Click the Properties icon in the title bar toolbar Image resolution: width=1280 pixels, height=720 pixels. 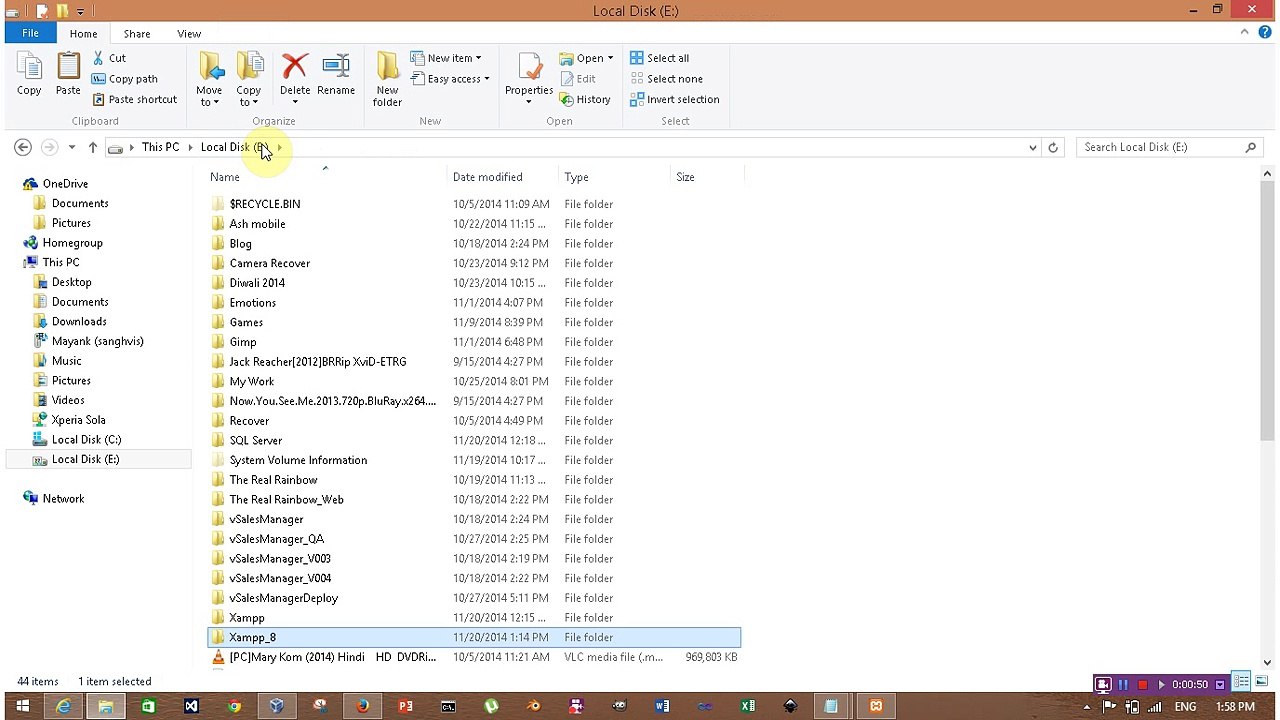42,11
